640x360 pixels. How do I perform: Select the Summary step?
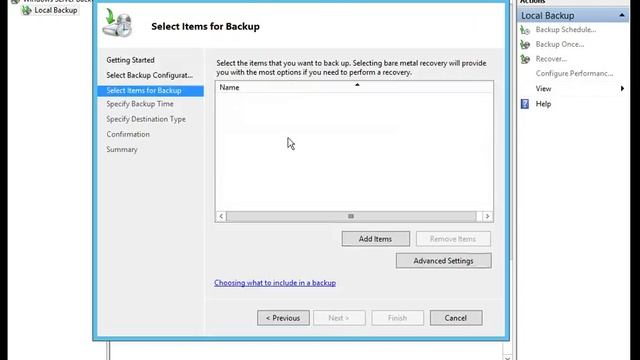point(122,149)
